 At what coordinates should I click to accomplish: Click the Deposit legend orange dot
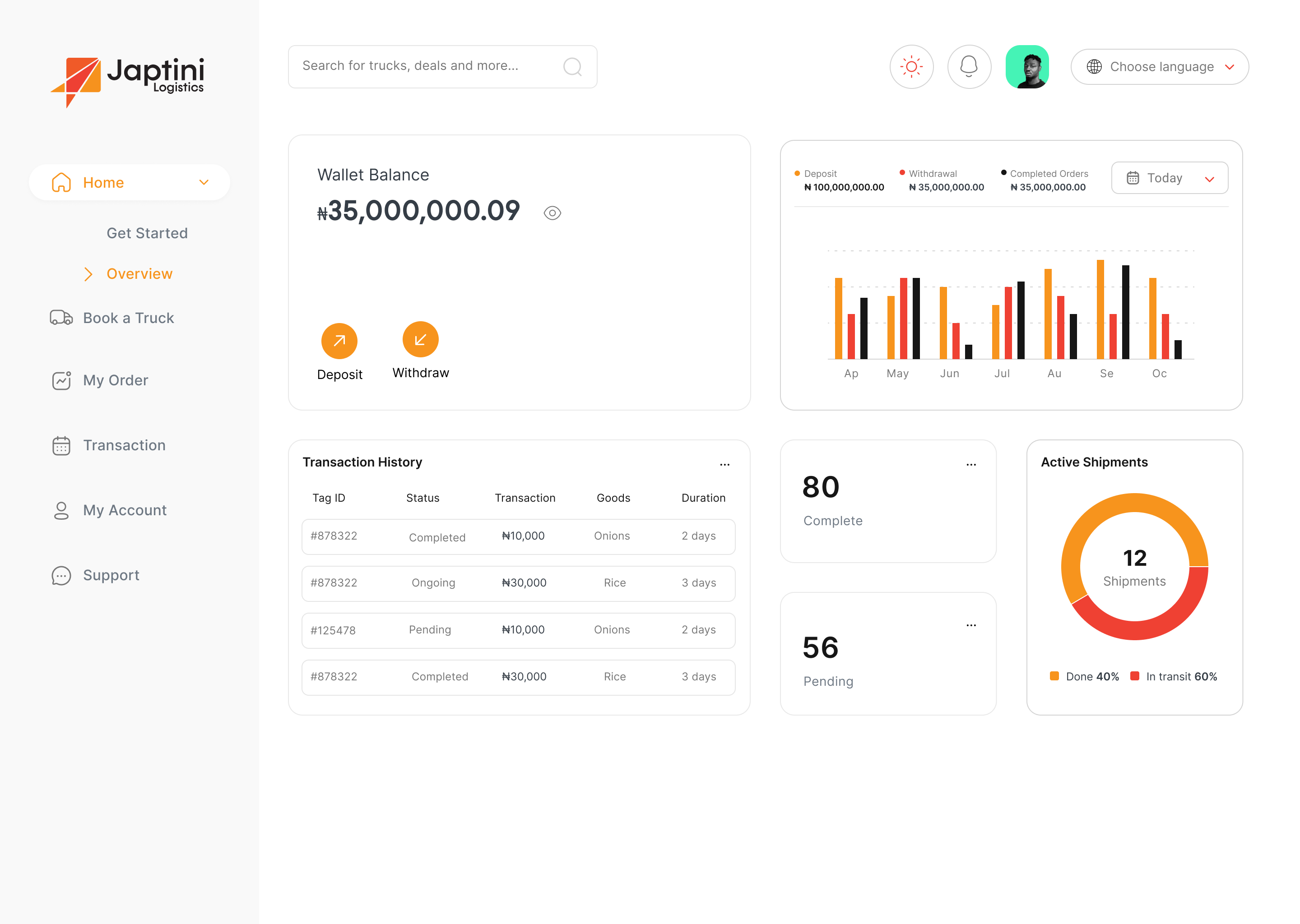797,174
